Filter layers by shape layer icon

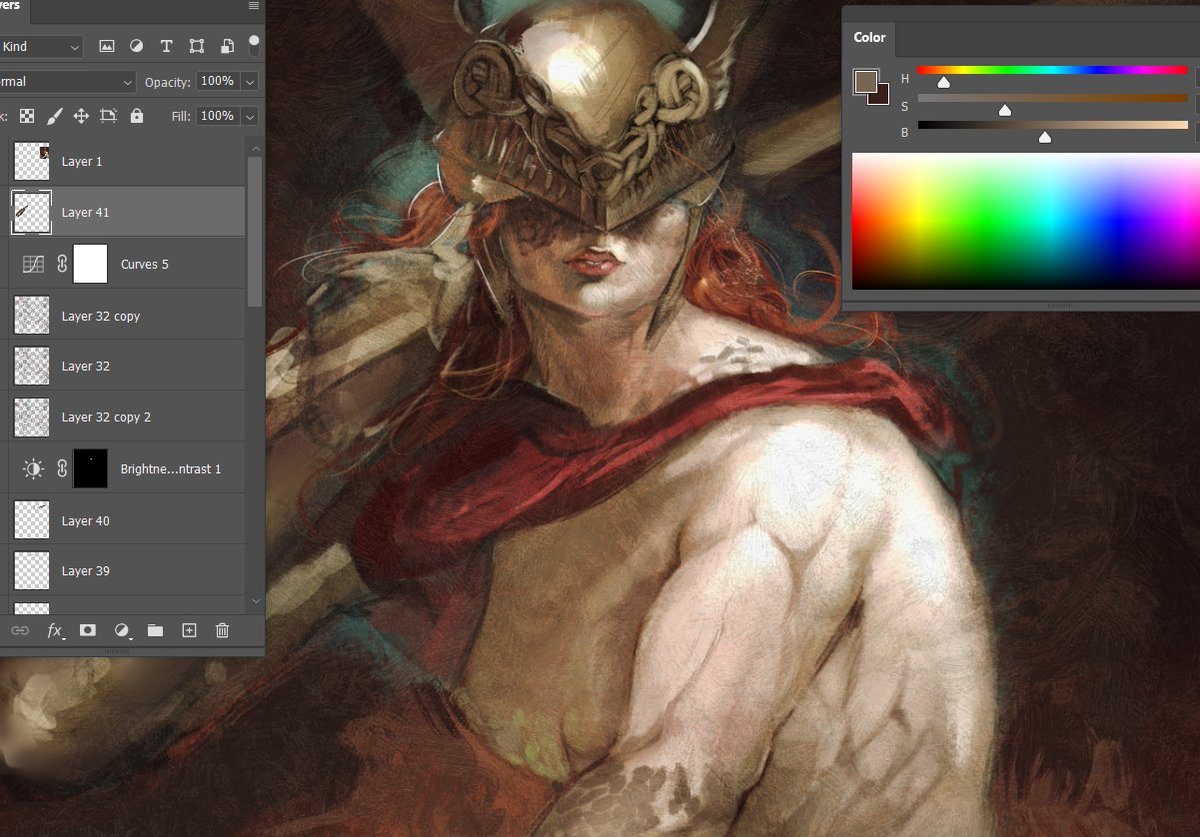pyautogui.click(x=196, y=46)
